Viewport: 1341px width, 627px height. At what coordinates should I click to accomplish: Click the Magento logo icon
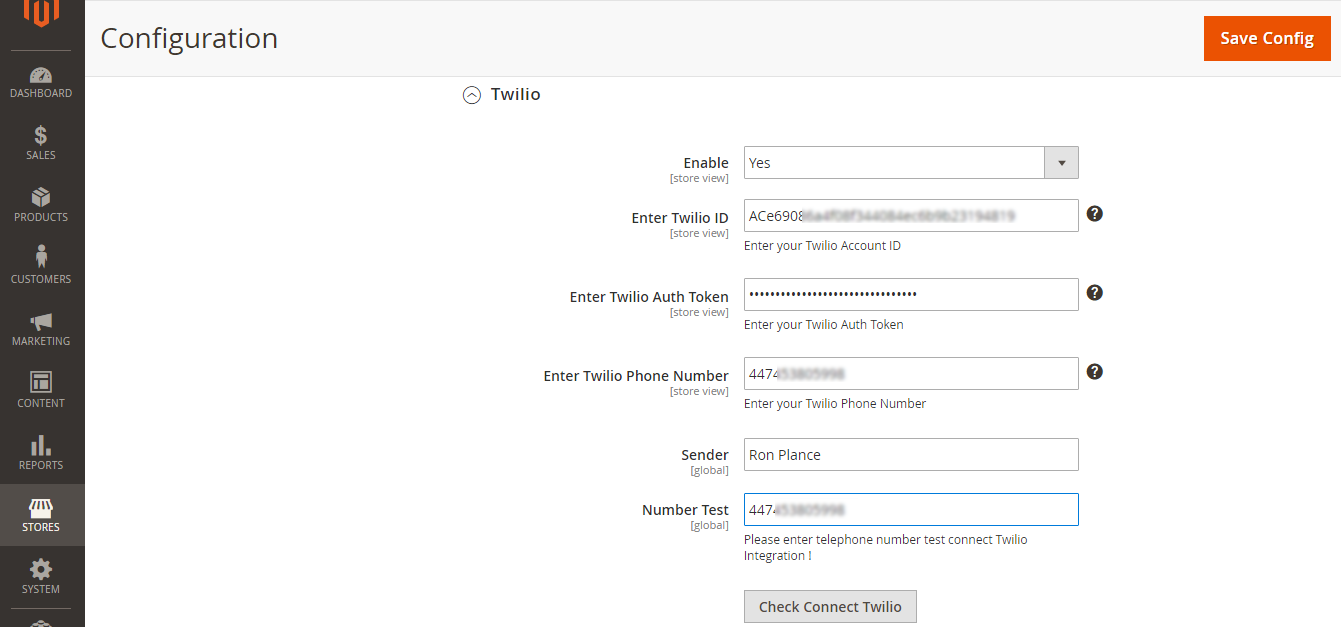click(41, 12)
